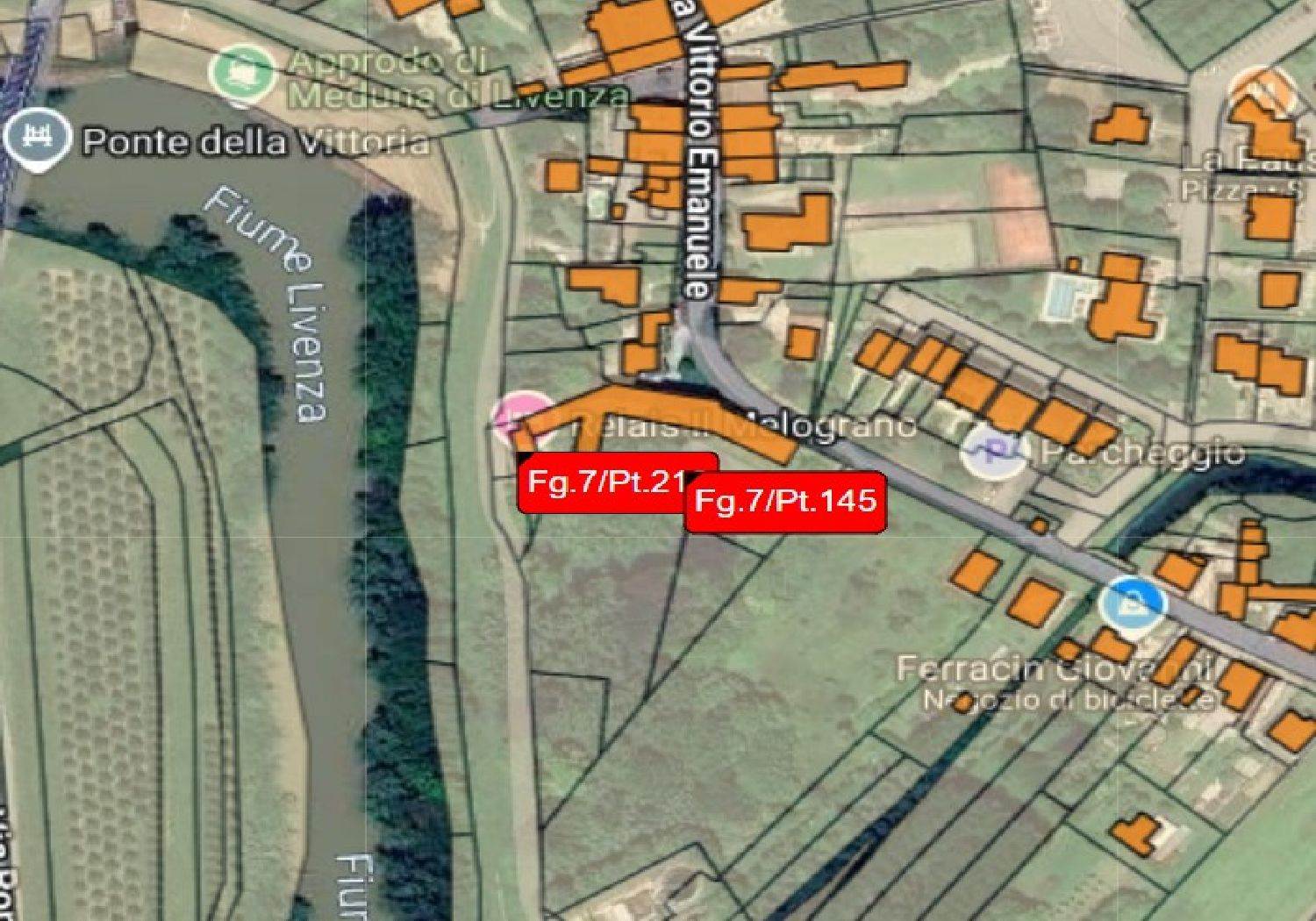Open the Ponte della Vittoria text label
Image resolution: width=1316 pixels, height=921 pixels.
[255, 141]
